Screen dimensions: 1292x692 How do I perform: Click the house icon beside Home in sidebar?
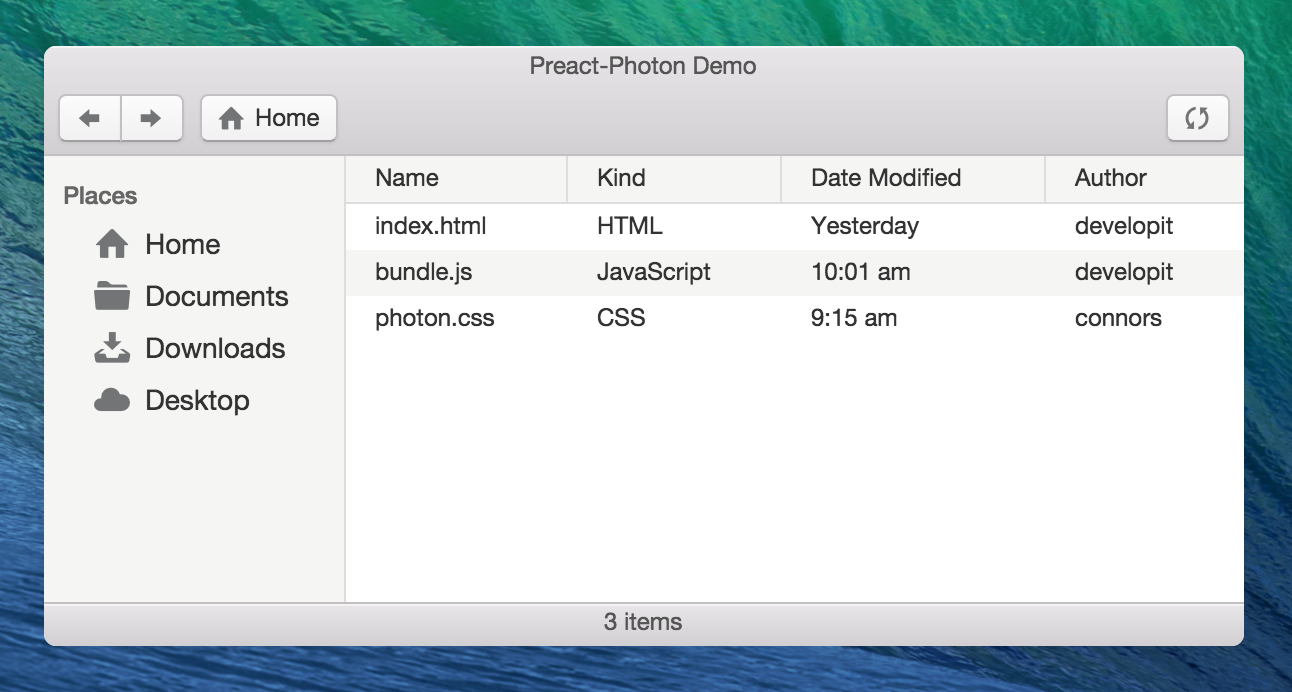pyautogui.click(x=112, y=245)
